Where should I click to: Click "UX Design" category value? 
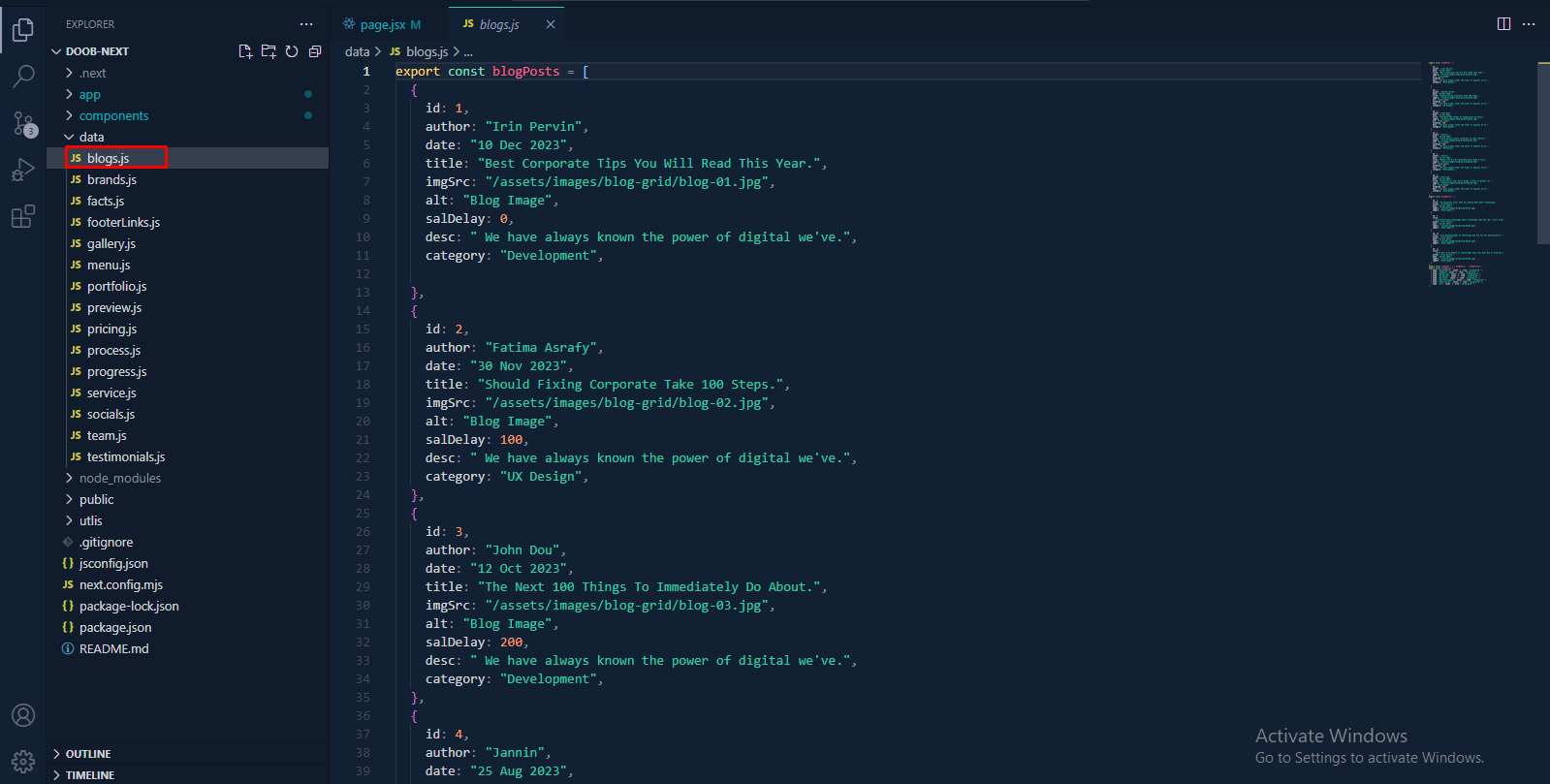[541, 476]
